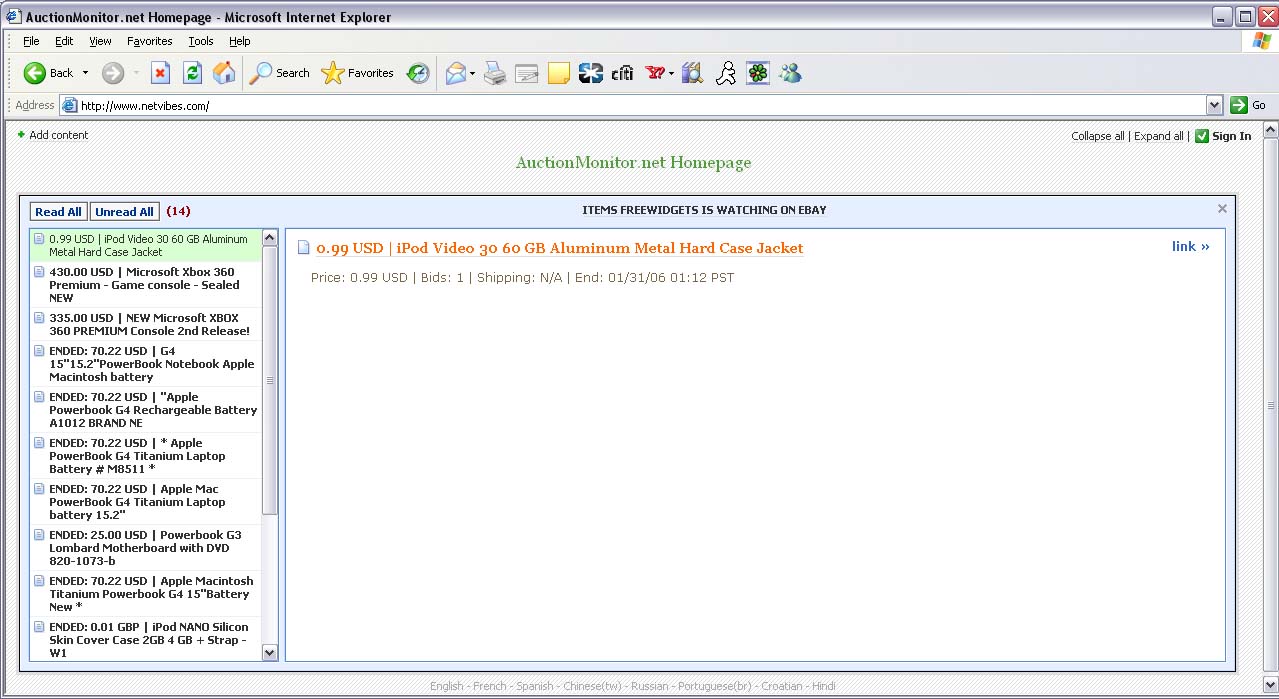Open the 'link »' for iPod item

pyautogui.click(x=1190, y=246)
